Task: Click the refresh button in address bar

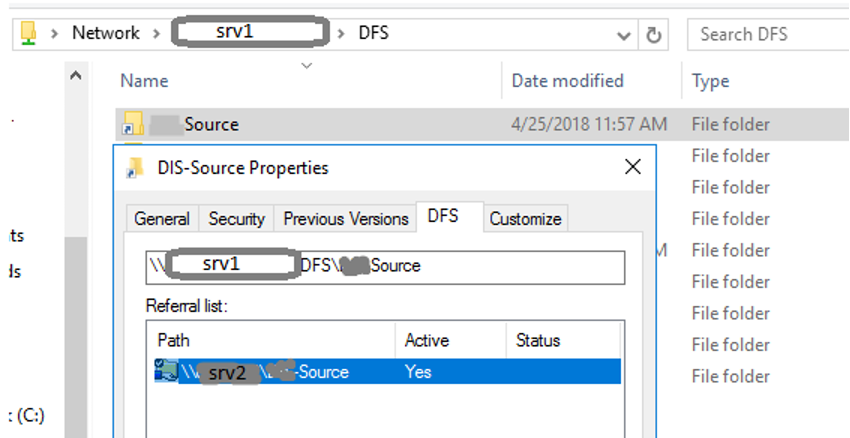Action: click(654, 35)
